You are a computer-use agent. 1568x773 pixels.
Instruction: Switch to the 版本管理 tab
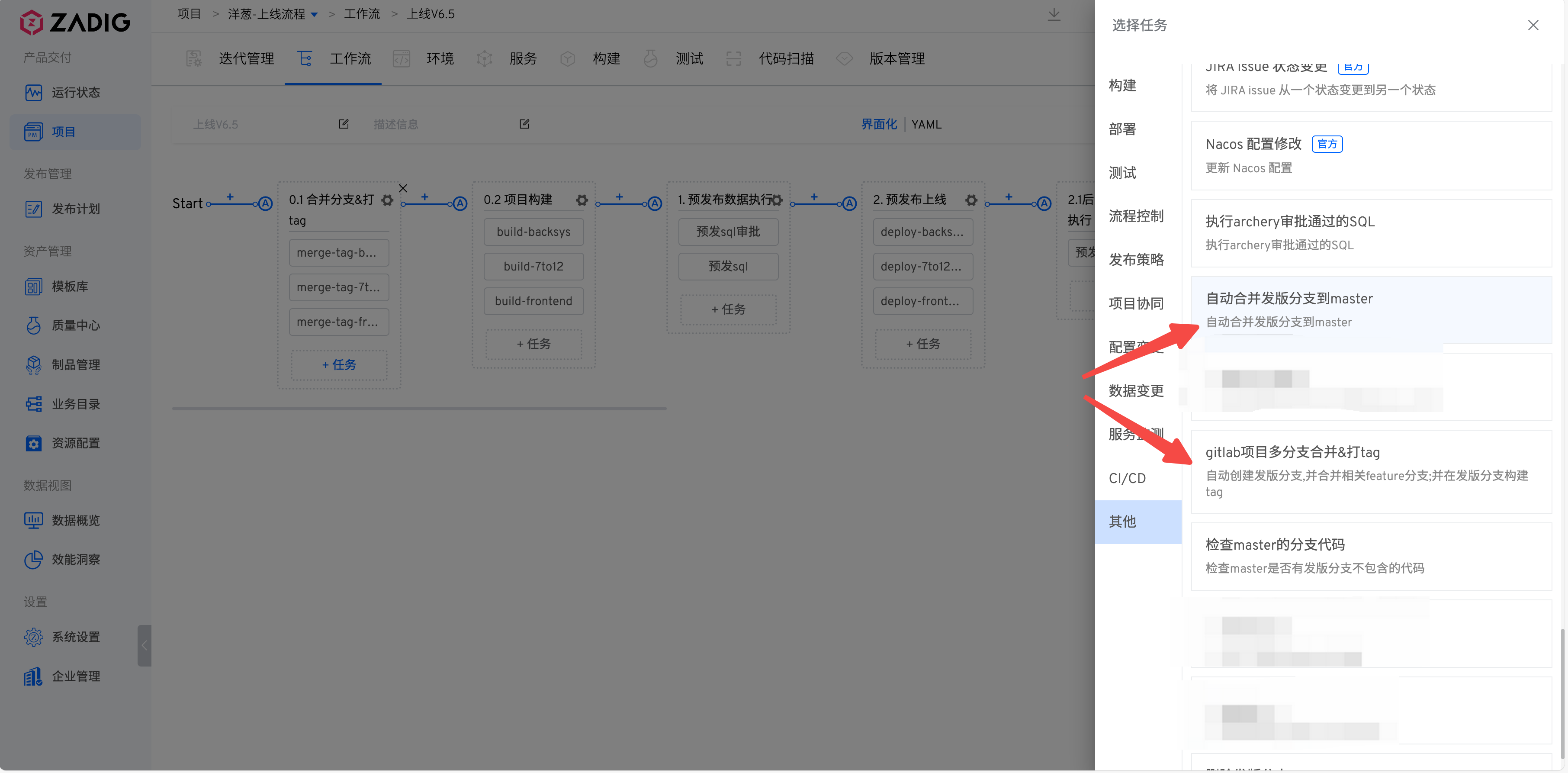(881, 58)
